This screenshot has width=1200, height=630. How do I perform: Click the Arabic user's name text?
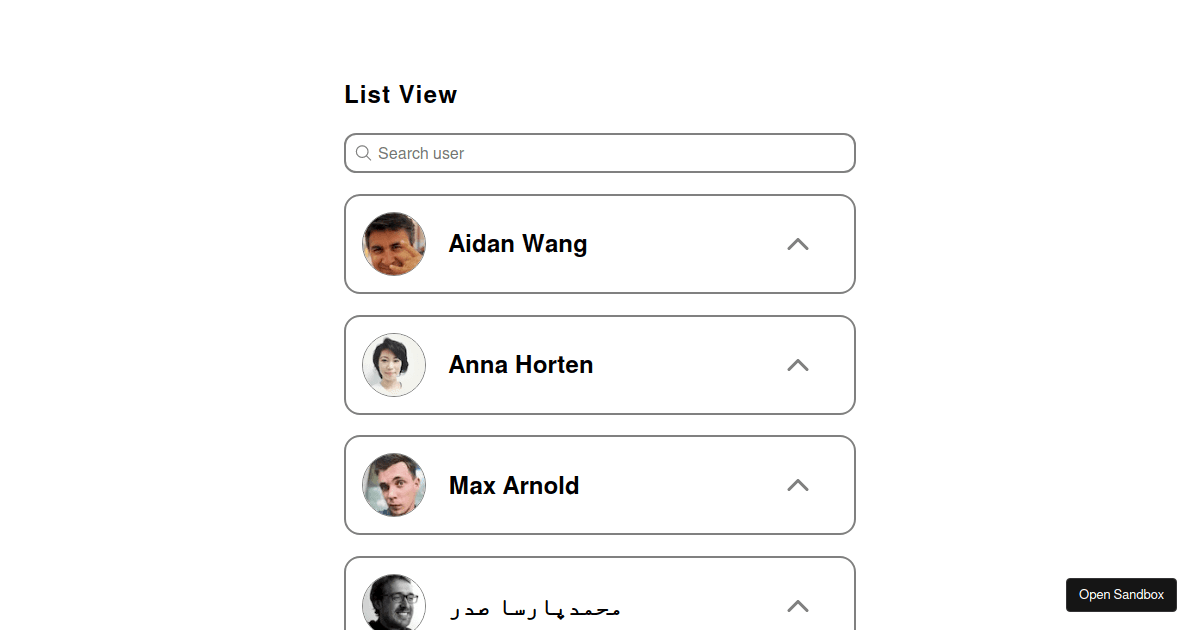point(535,607)
